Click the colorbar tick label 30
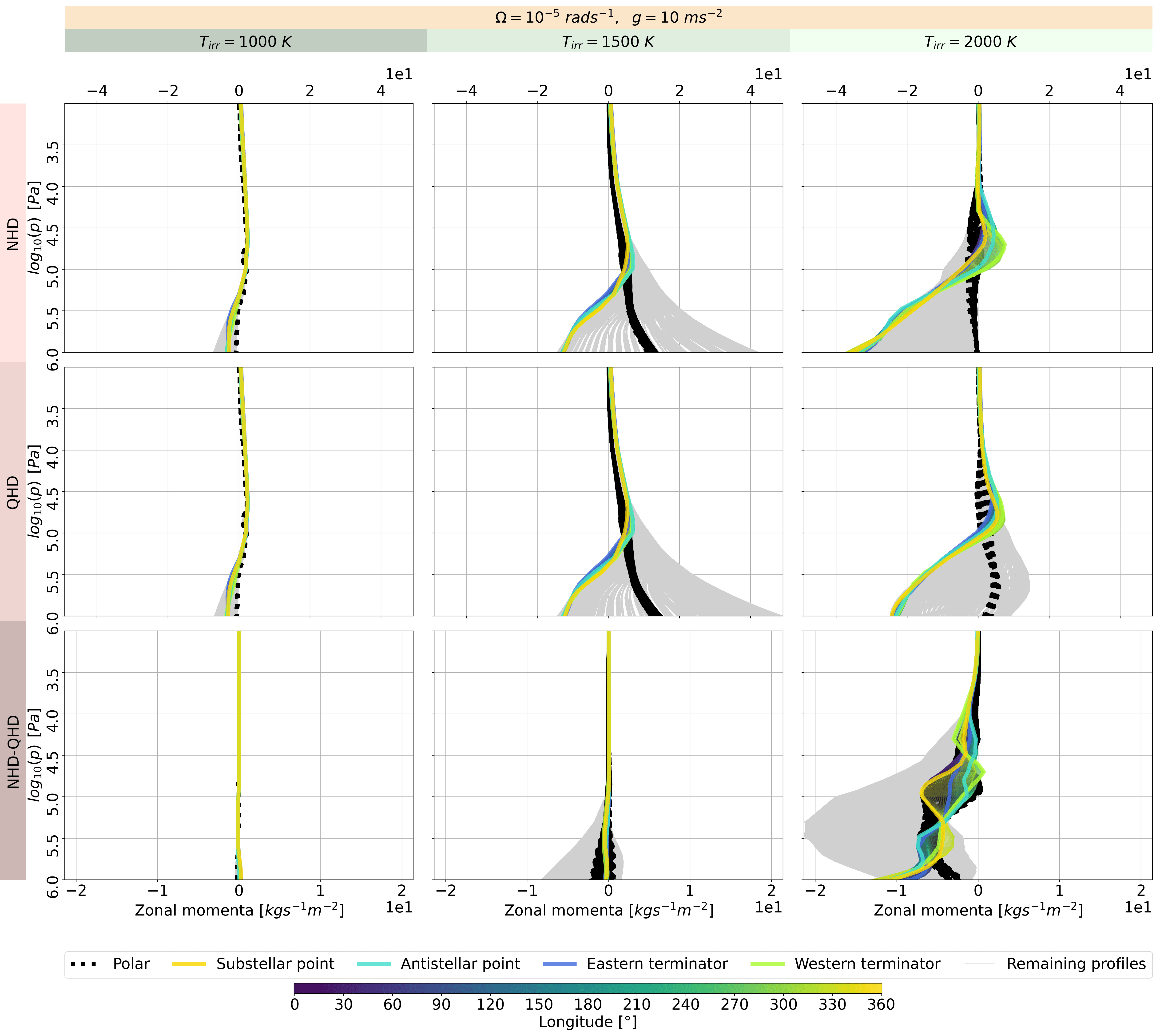This screenshot has width=1176, height=1035. pyautogui.click(x=343, y=1004)
